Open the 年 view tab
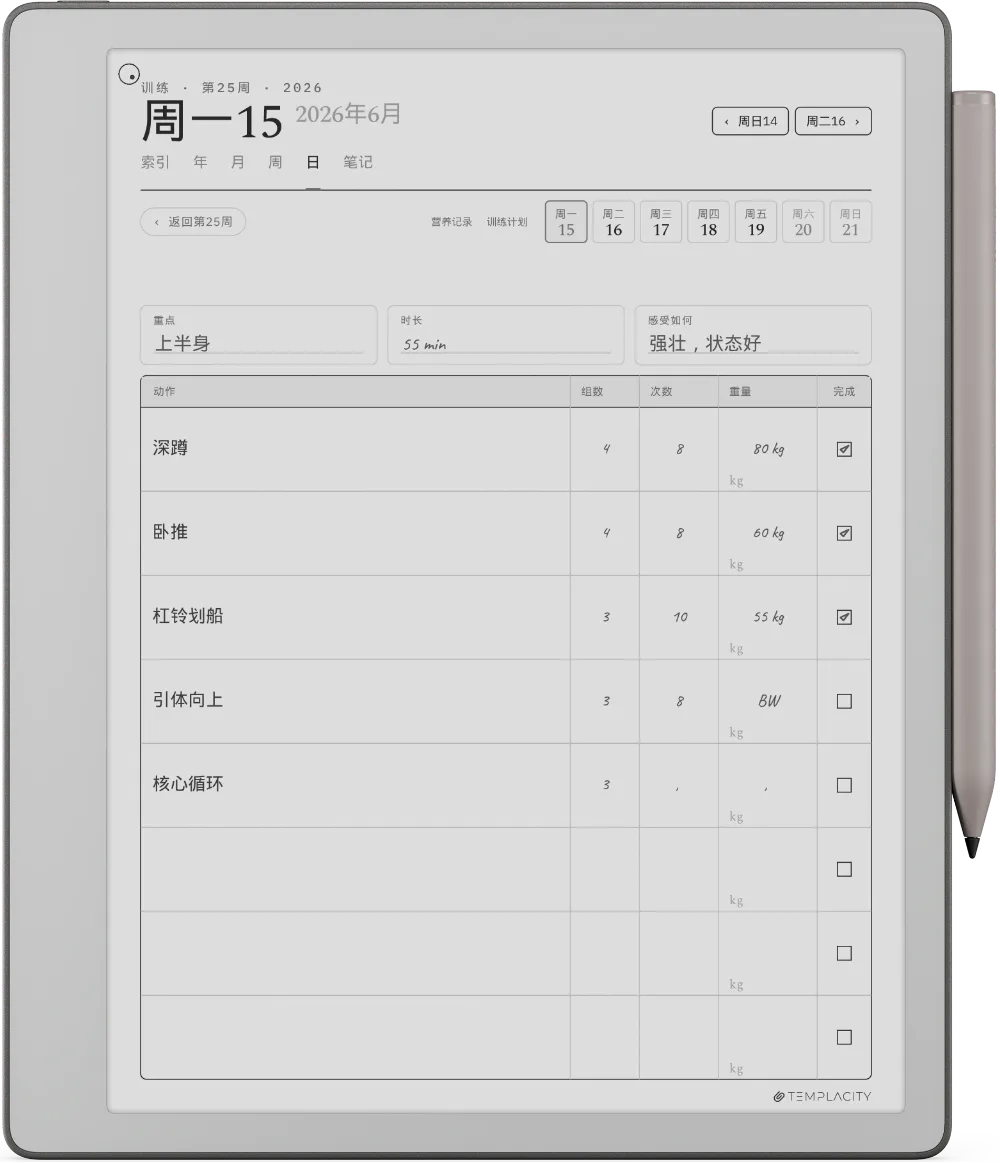The image size is (1000, 1163). click(200, 162)
